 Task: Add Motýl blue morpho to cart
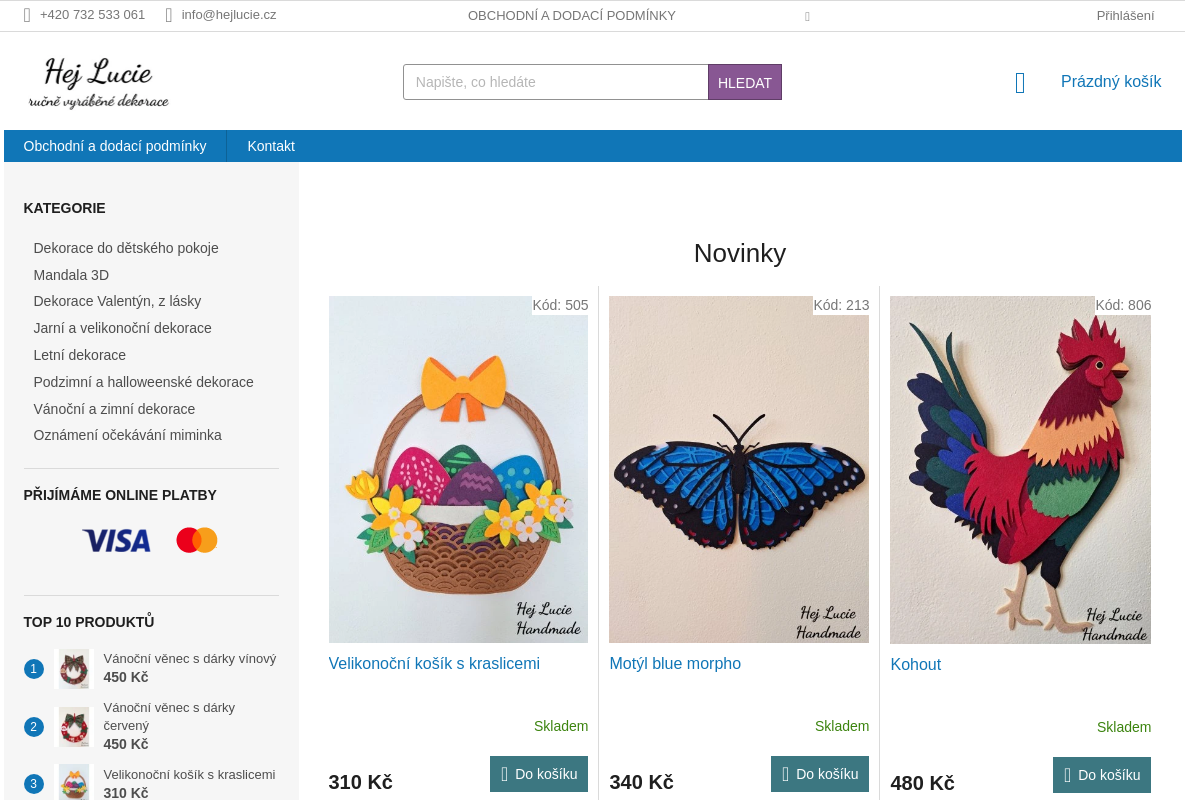(x=820, y=774)
